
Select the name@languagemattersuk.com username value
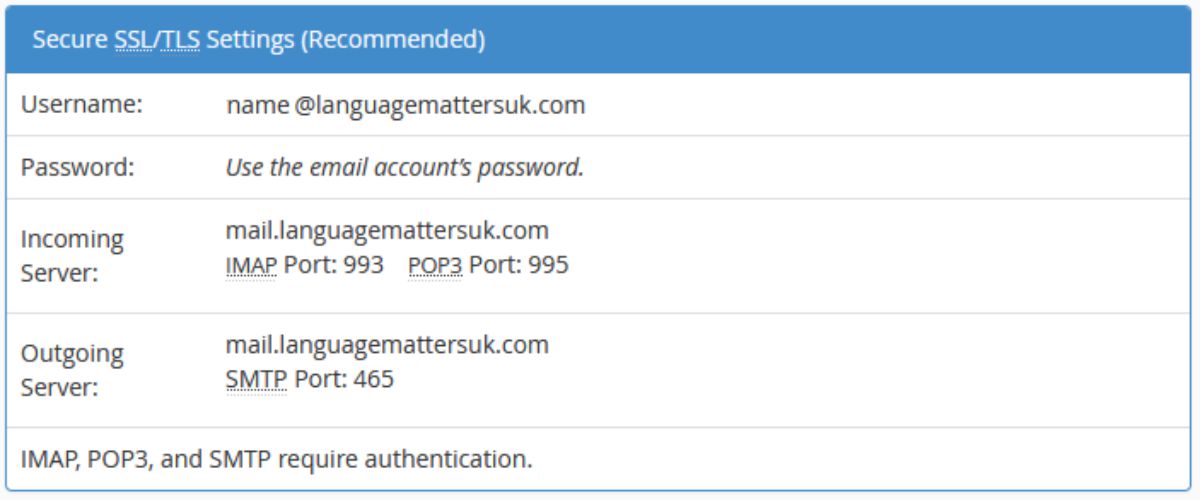point(405,104)
